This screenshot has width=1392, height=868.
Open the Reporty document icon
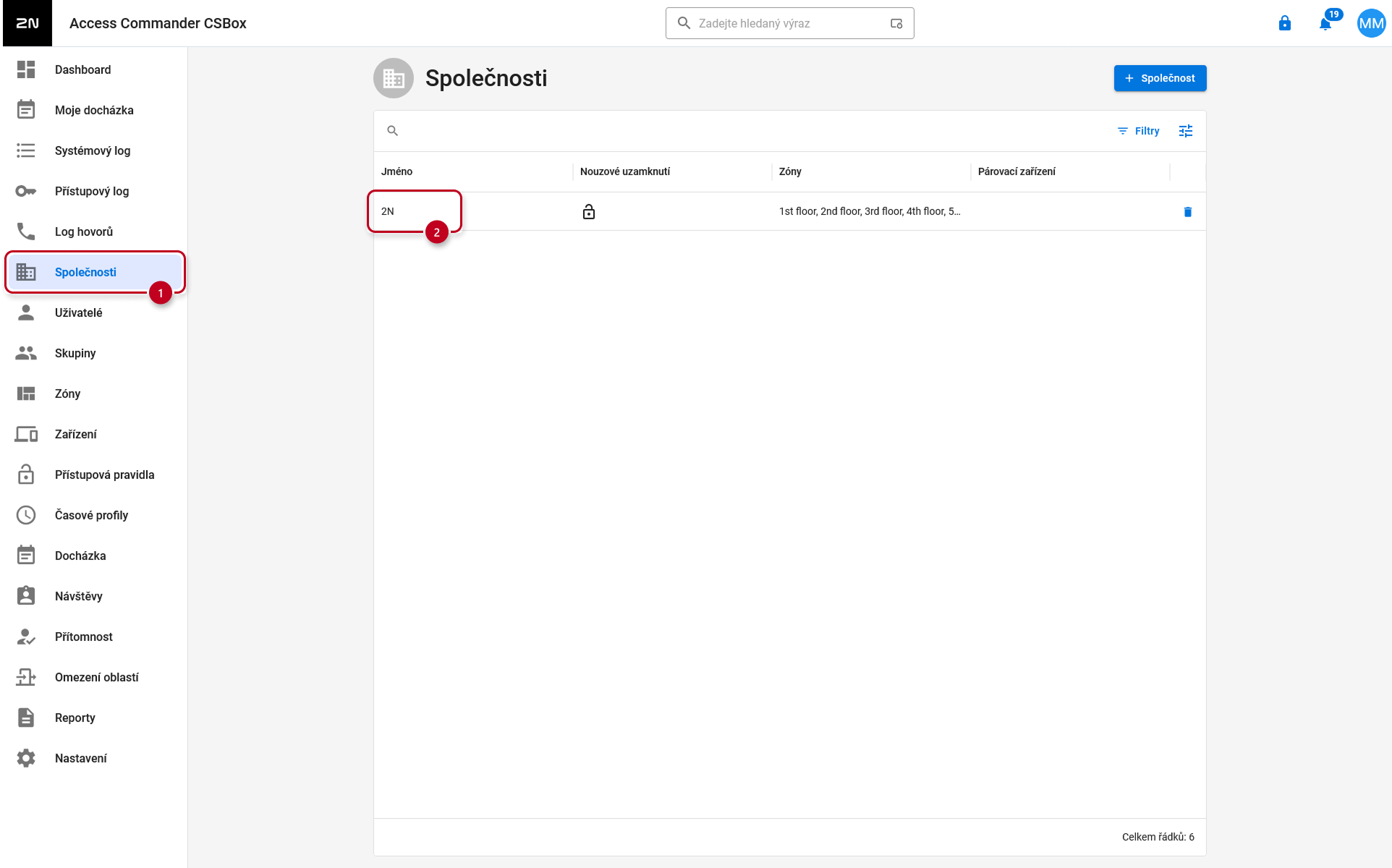[x=26, y=718]
